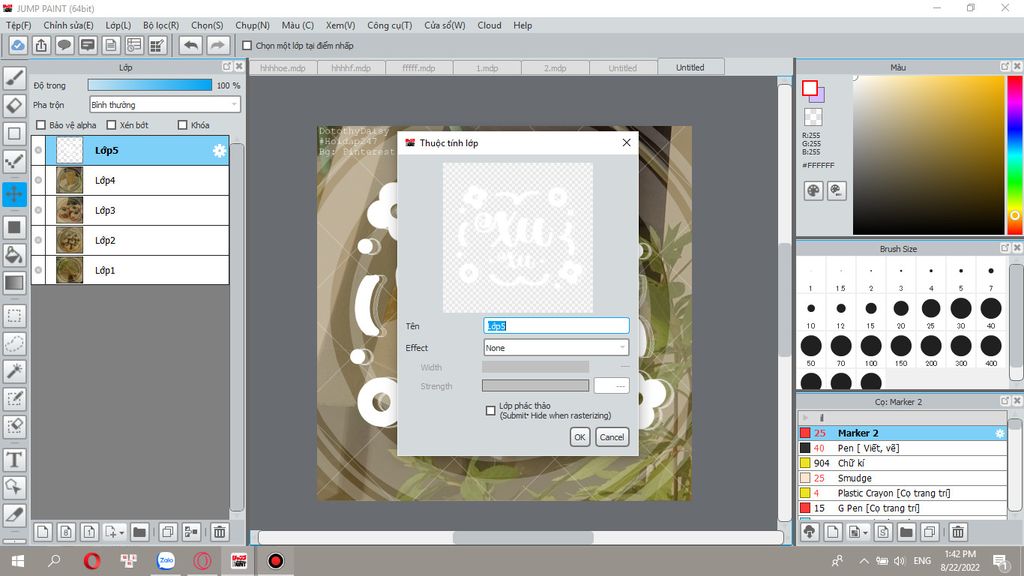Select the Magic Wand tool
This screenshot has height=576, width=1024.
tap(14, 371)
